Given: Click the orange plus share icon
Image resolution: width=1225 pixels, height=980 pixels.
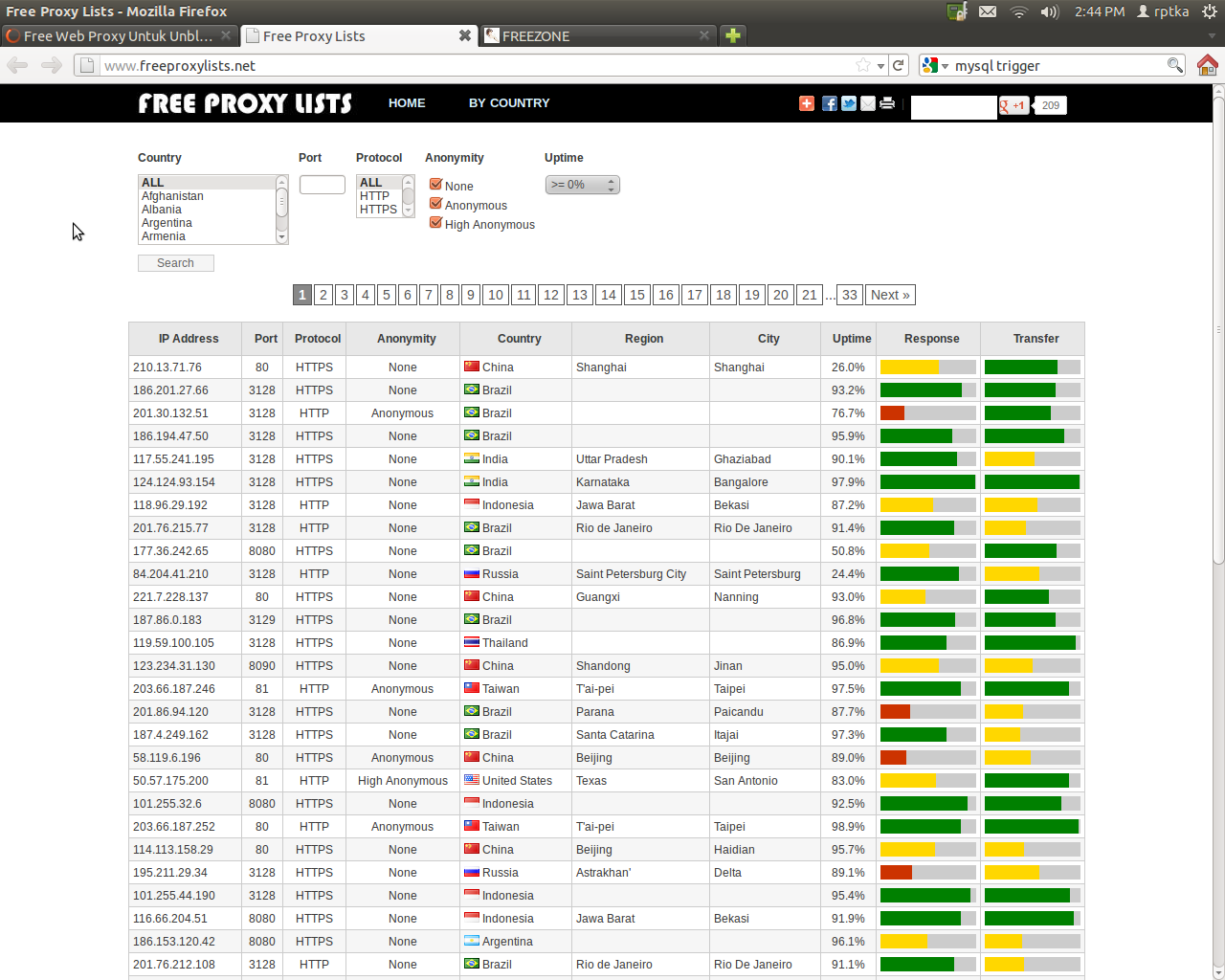Looking at the screenshot, I should pyautogui.click(x=807, y=103).
